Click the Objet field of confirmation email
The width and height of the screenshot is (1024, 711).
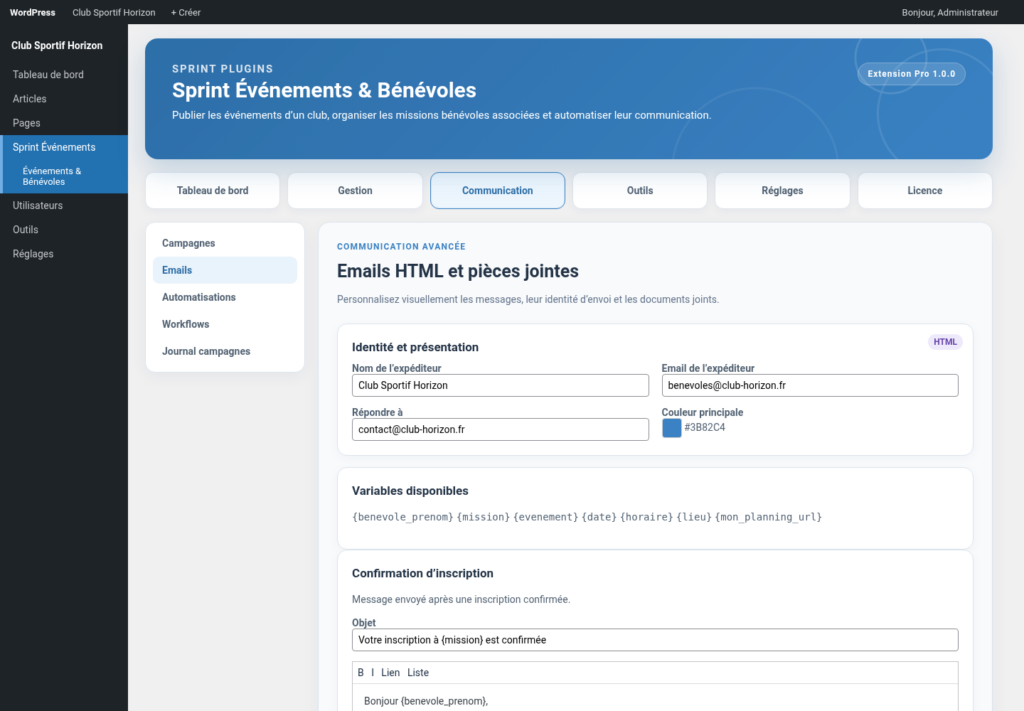click(x=655, y=640)
